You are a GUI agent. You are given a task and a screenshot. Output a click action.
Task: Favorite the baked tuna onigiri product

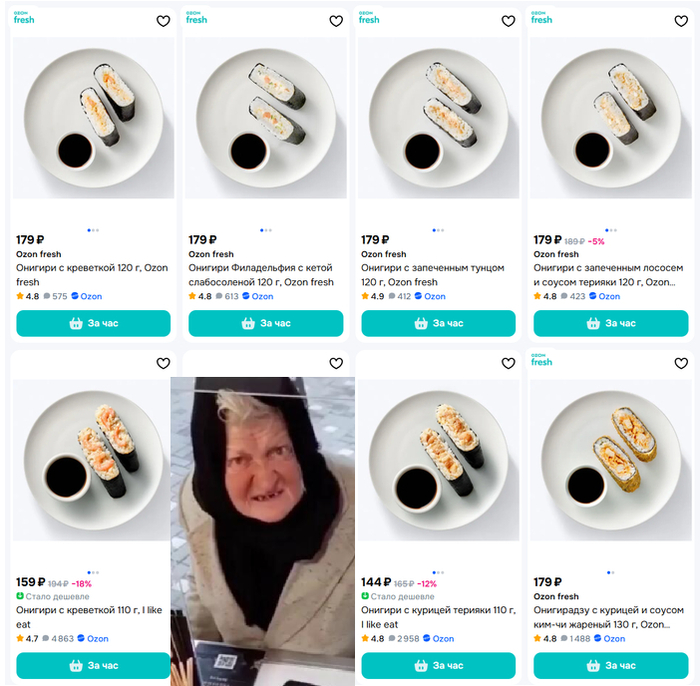(x=508, y=21)
